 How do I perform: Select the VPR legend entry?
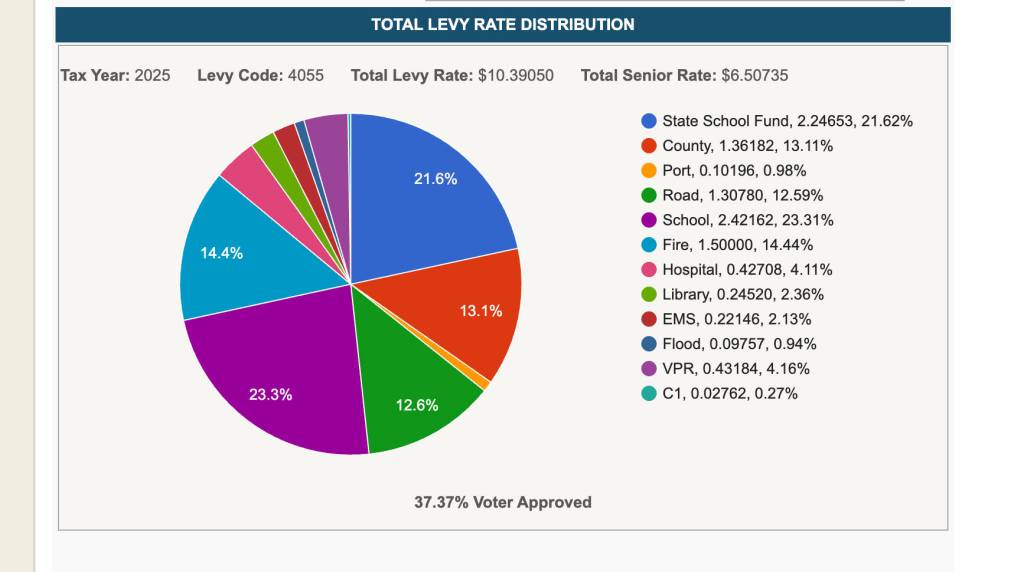[x=735, y=369]
